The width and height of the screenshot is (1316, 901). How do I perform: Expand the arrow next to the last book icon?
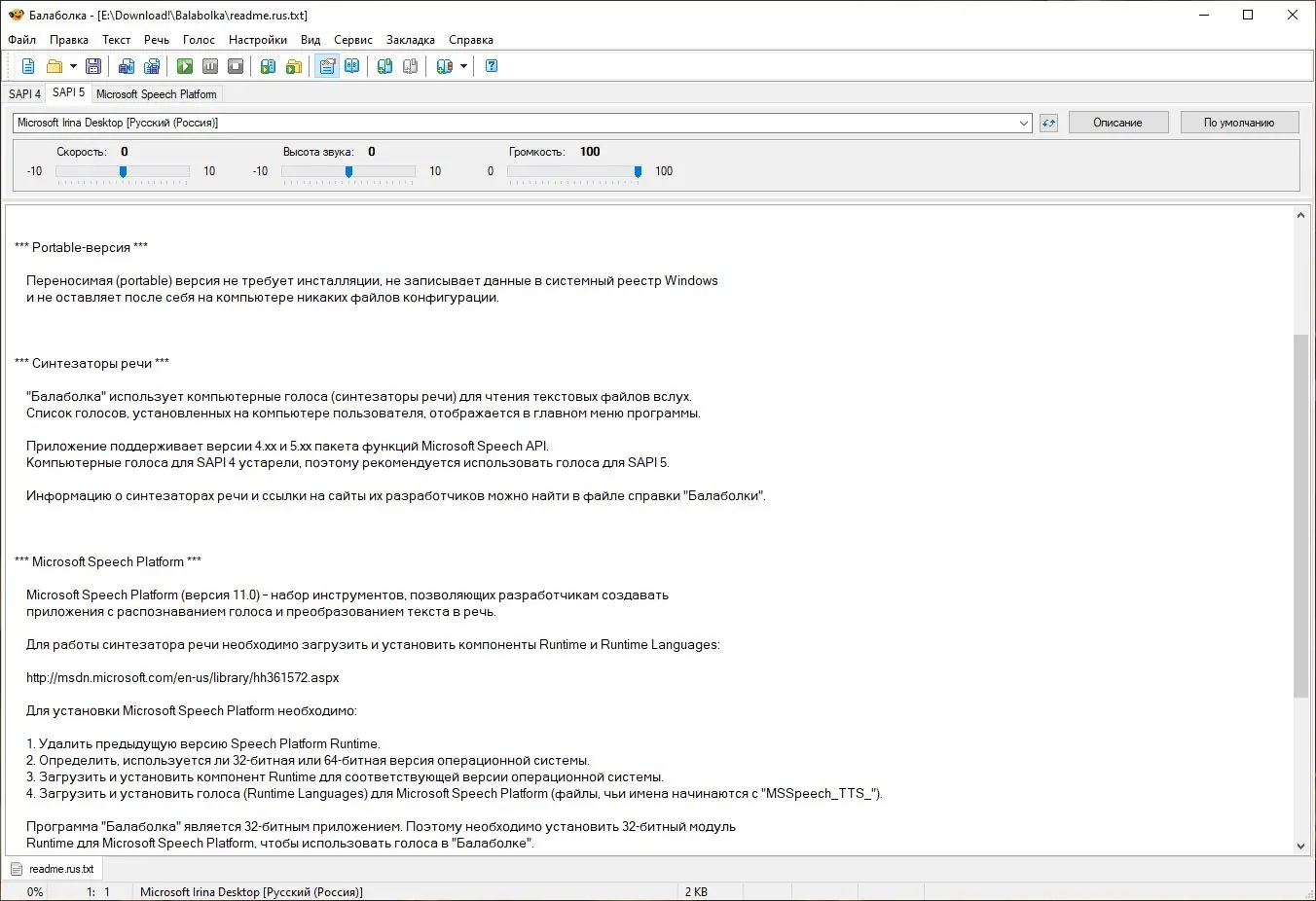point(463,66)
